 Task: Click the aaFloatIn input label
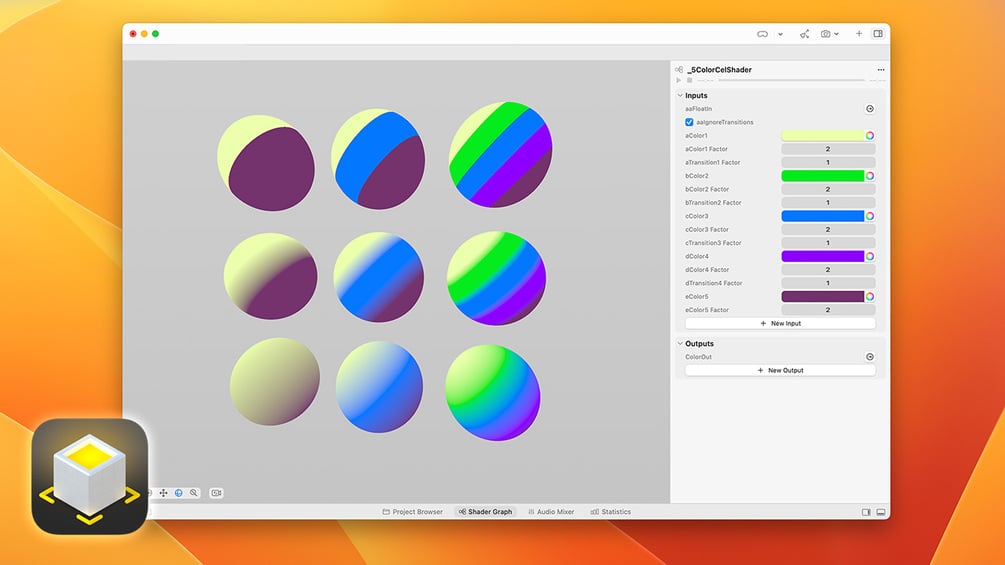coord(699,109)
